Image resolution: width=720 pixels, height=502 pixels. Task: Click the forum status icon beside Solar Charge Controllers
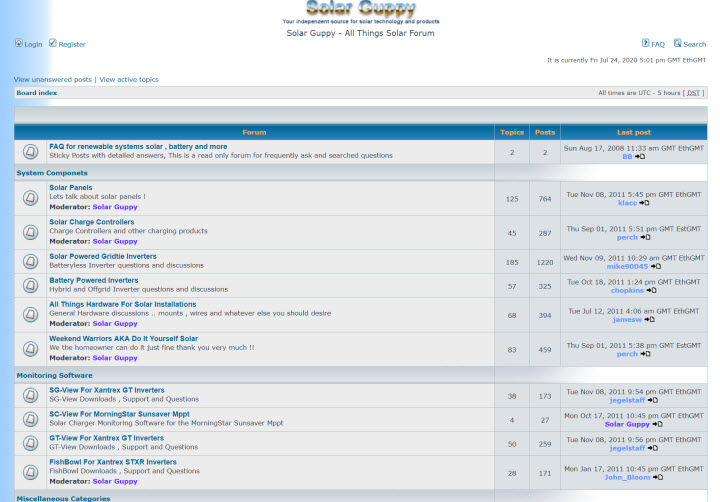(x=31, y=232)
